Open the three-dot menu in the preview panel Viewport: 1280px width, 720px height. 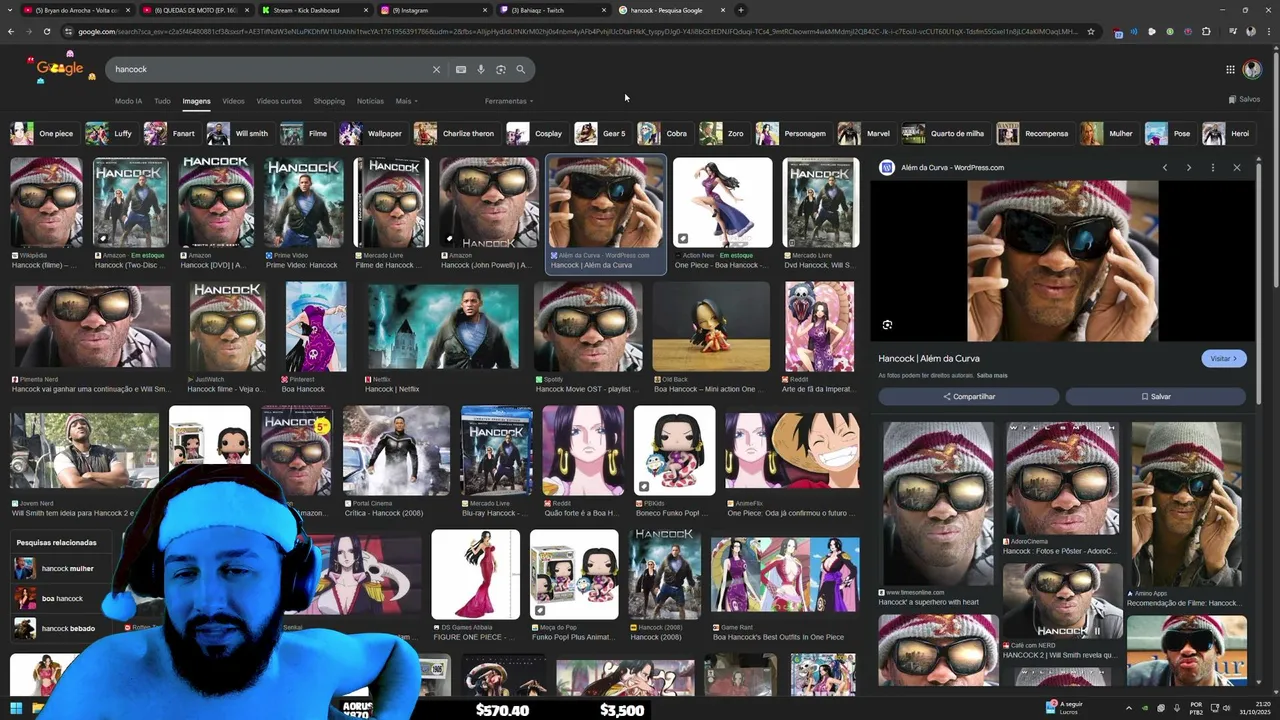click(x=1213, y=168)
